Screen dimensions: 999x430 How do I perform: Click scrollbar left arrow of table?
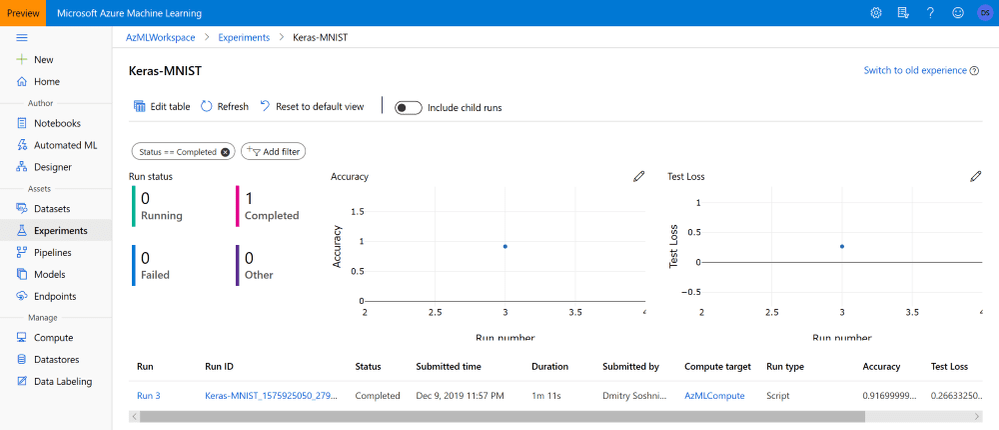click(134, 416)
